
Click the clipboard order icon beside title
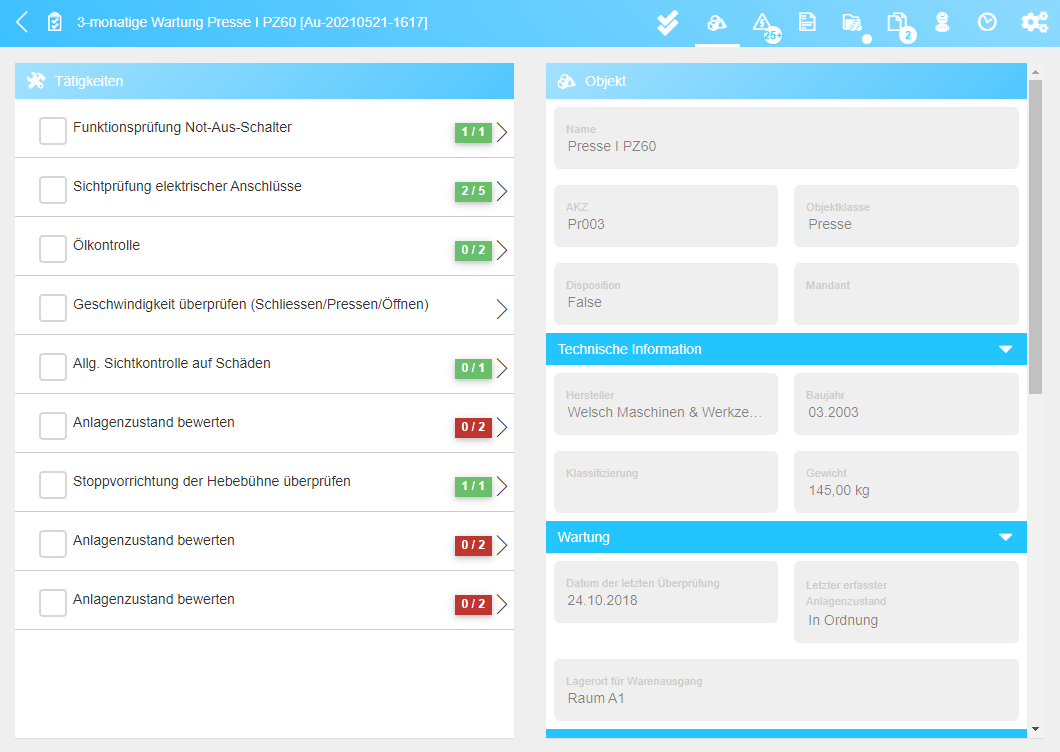coord(55,22)
